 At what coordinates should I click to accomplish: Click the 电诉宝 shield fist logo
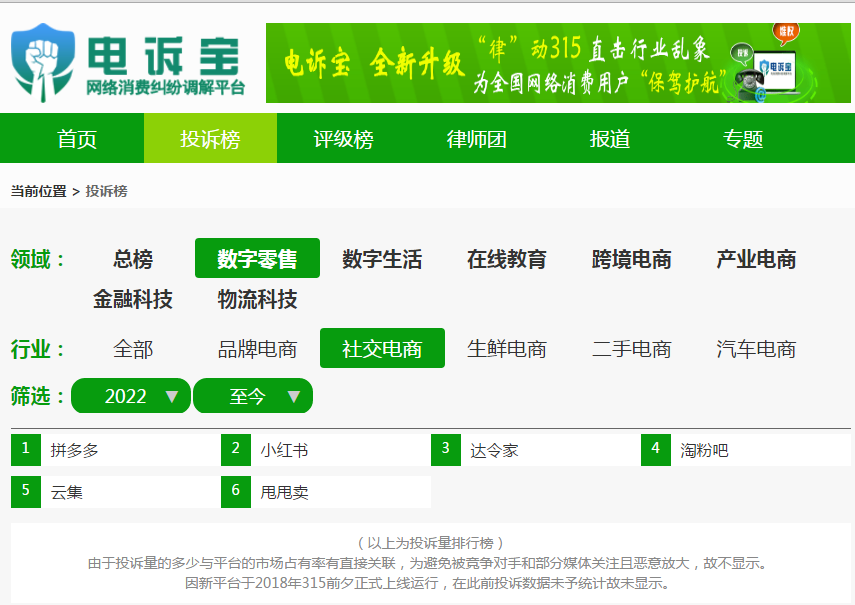pos(43,62)
